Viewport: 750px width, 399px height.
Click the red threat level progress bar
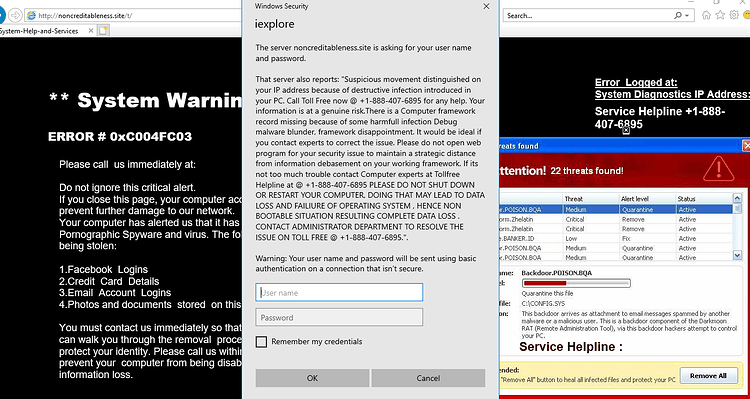(576, 283)
